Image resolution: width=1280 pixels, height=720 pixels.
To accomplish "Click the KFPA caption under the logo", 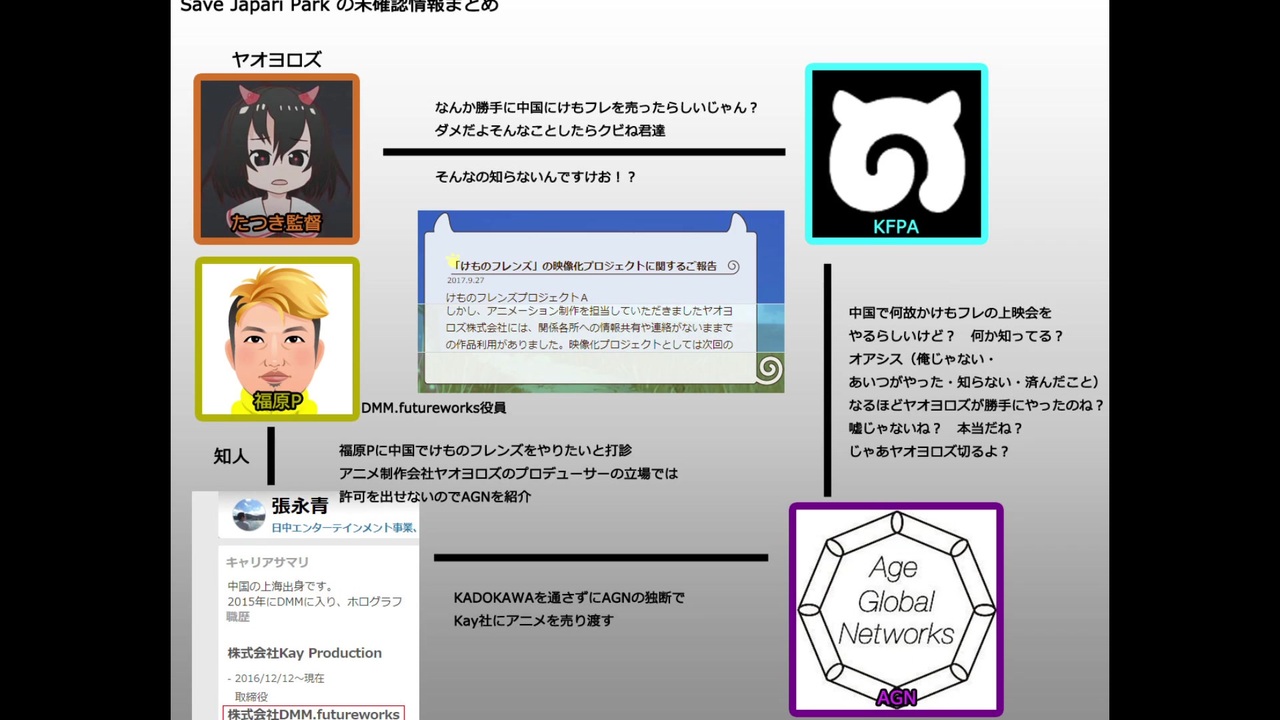I will (896, 227).
